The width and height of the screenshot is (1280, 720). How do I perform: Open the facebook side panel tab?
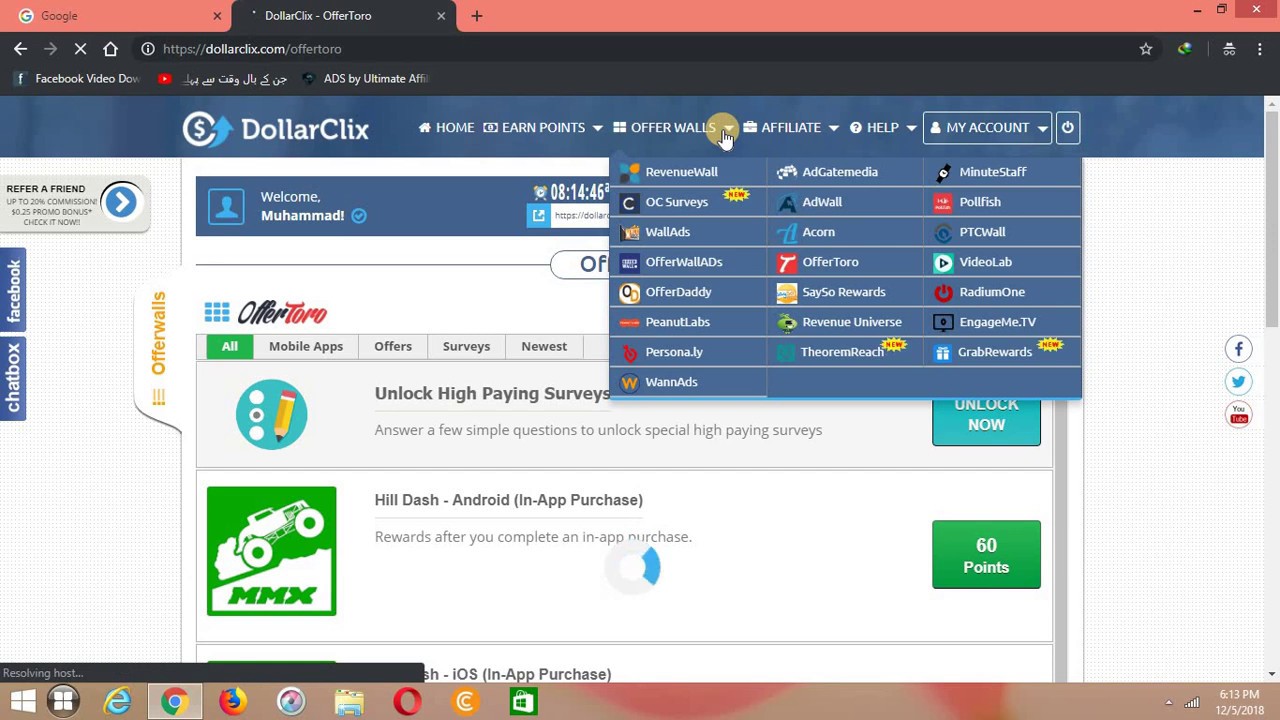click(x=13, y=290)
